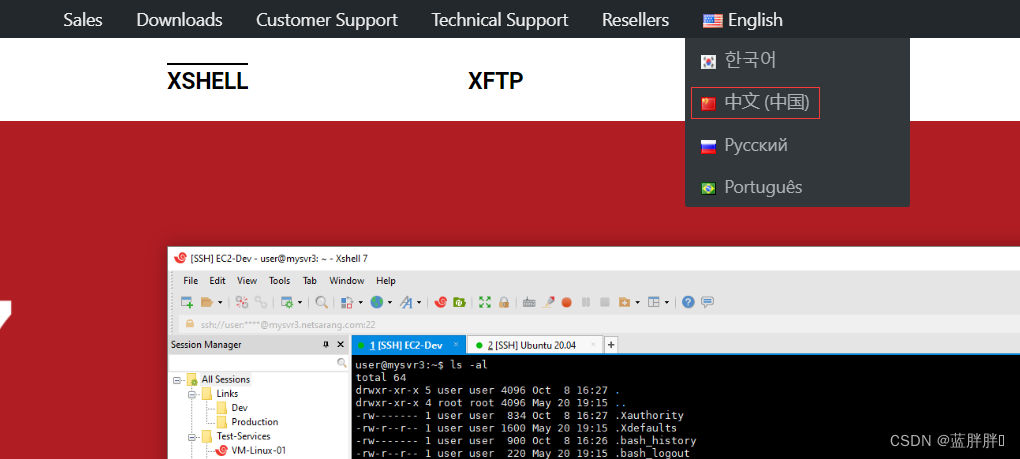This screenshot has width=1020, height=459.
Task: Click the speech bubble Feedback icon
Action: tap(707, 302)
